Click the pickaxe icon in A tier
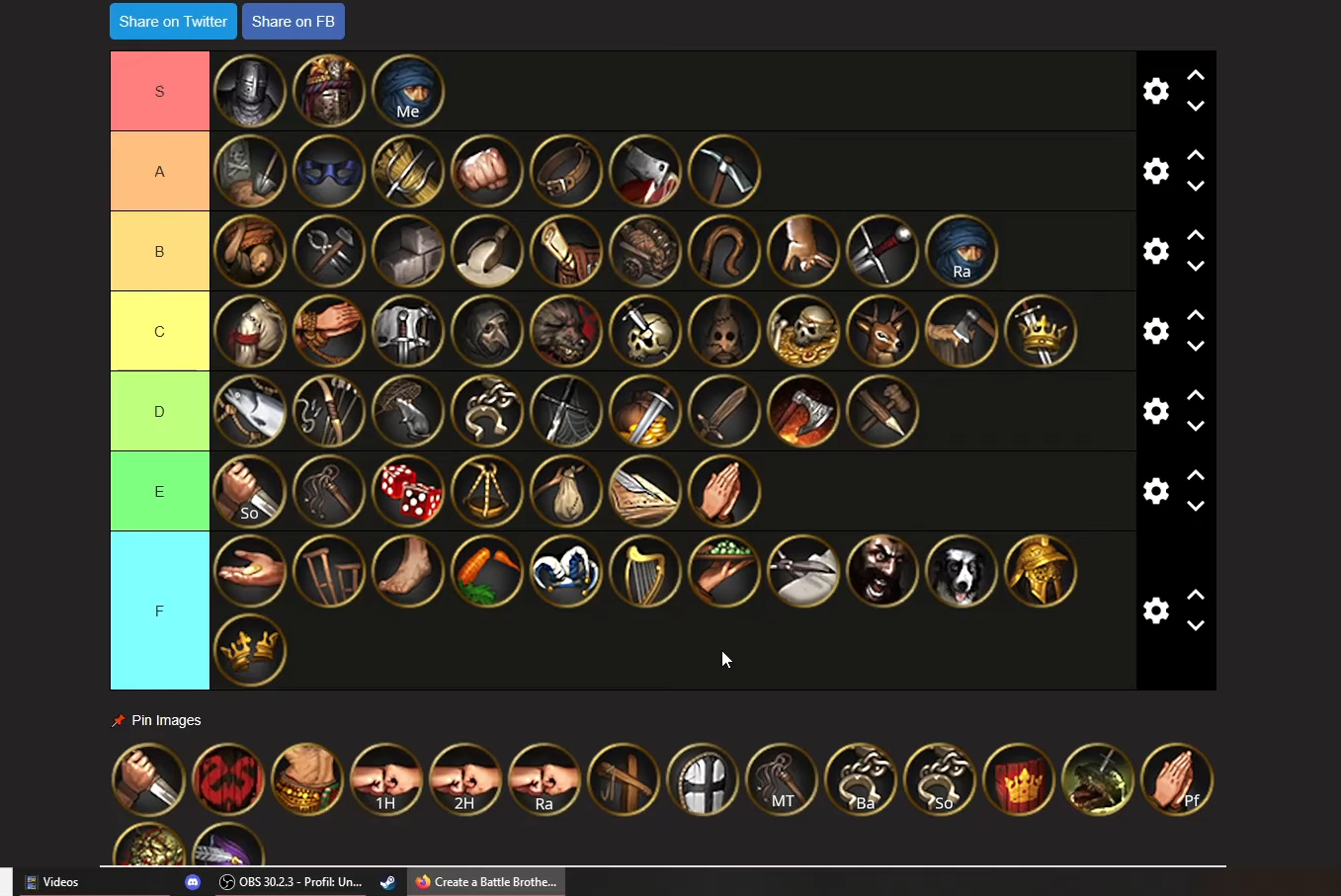The image size is (1341, 896). coord(724,171)
